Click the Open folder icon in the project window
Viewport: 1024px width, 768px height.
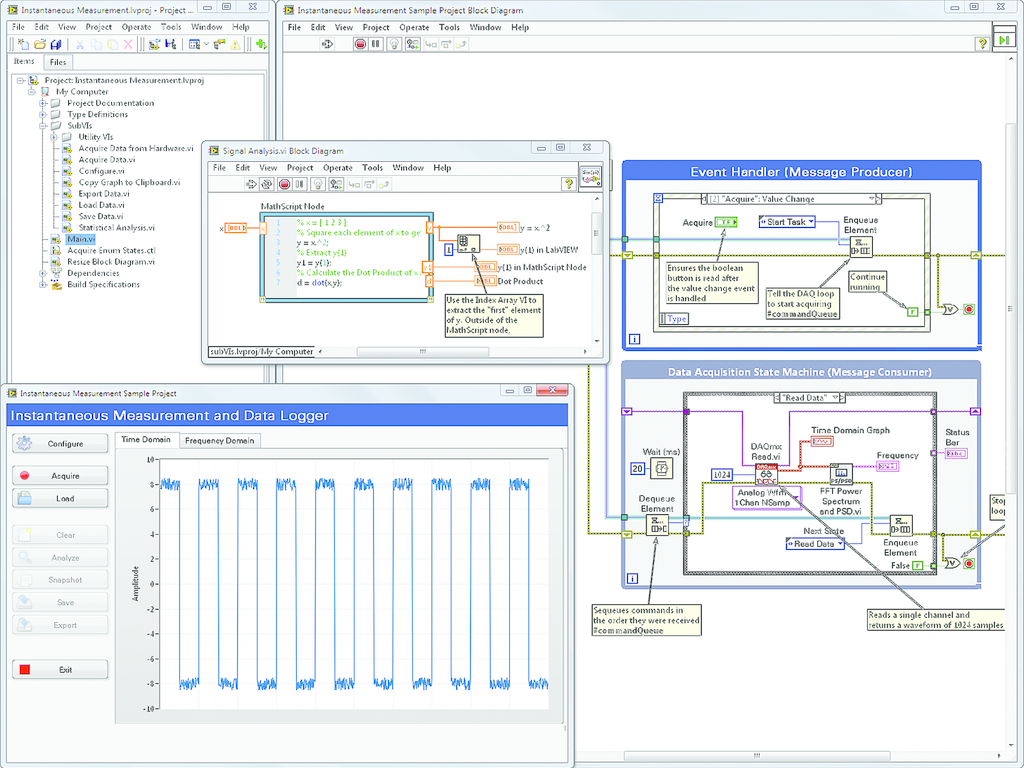pos(40,44)
